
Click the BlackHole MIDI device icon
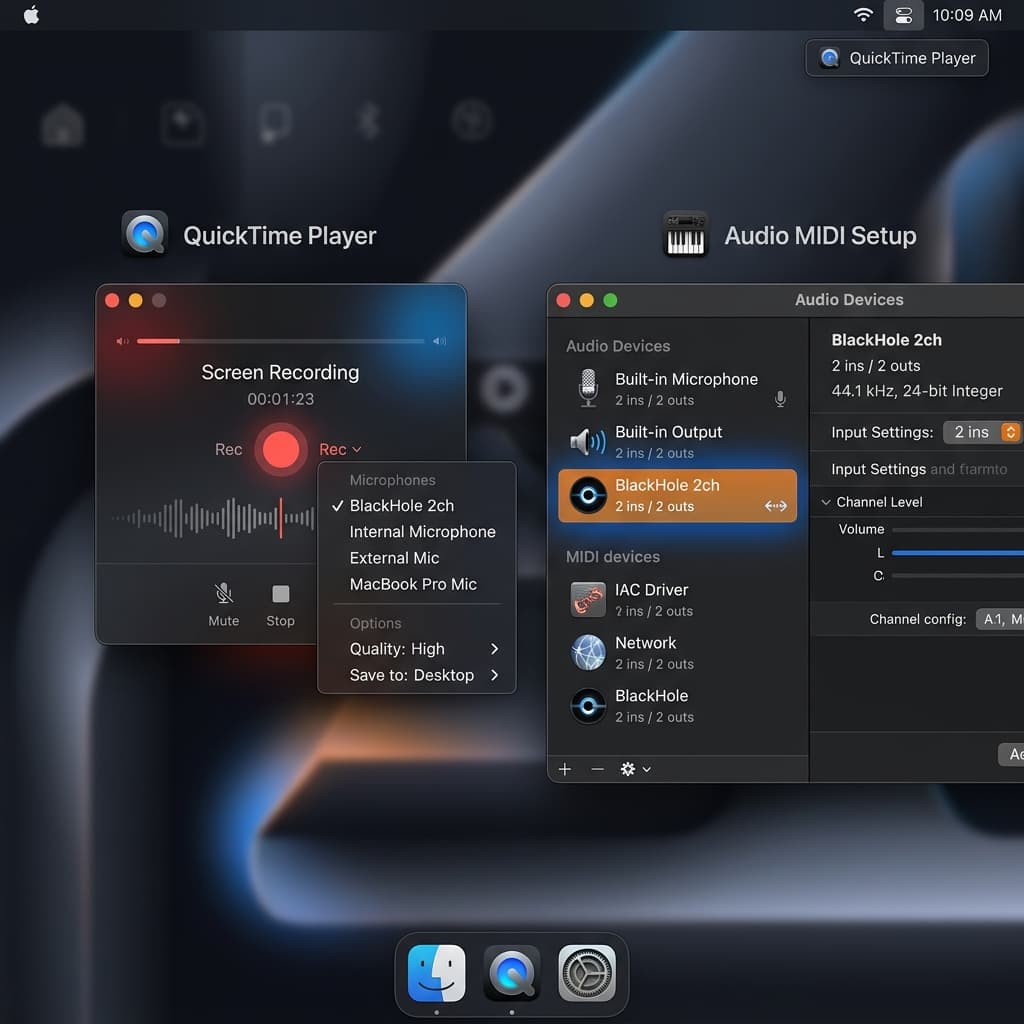click(588, 706)
